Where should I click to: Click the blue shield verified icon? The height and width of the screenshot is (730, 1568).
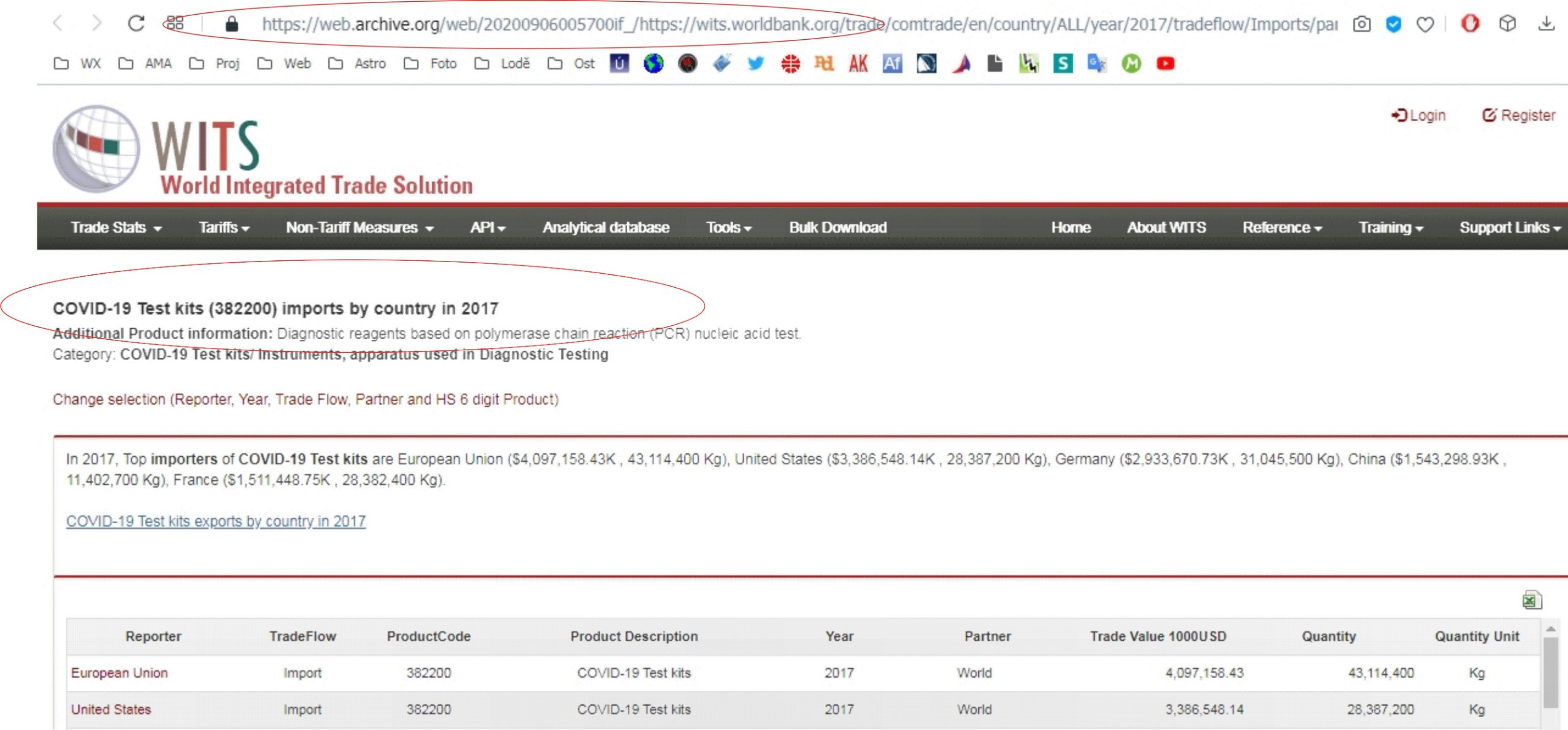point(1393,24)
